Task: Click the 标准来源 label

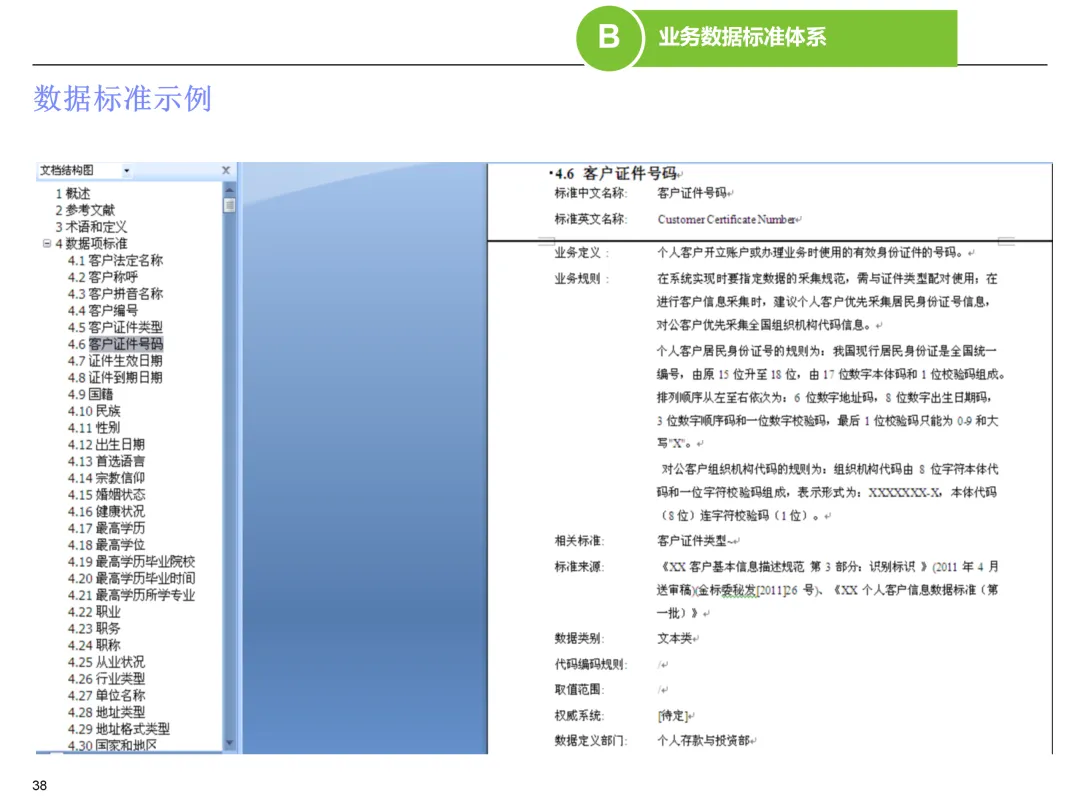Action: [x=579, y=566]
